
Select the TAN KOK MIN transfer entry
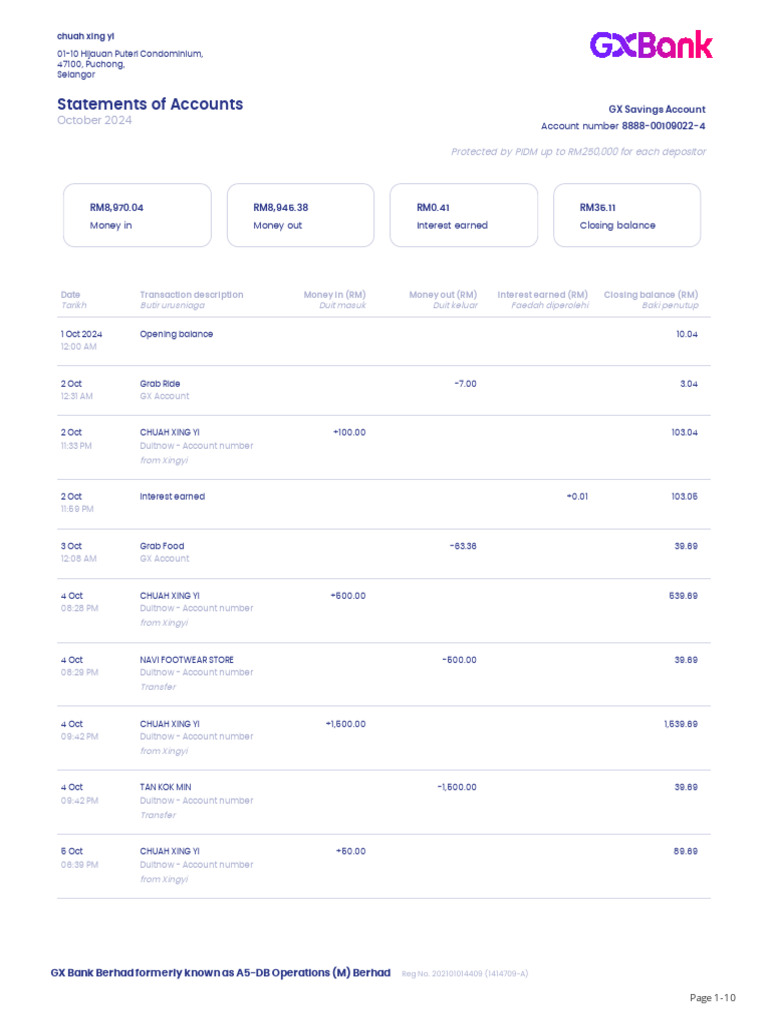click(x=383, y=802)
